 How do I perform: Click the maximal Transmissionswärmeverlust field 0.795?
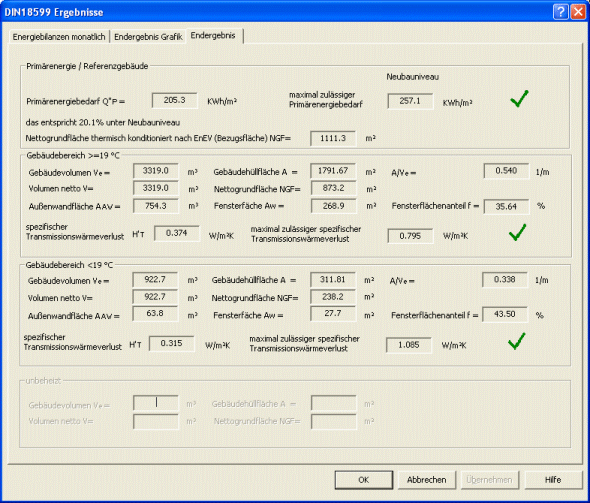tap(410, 236)
